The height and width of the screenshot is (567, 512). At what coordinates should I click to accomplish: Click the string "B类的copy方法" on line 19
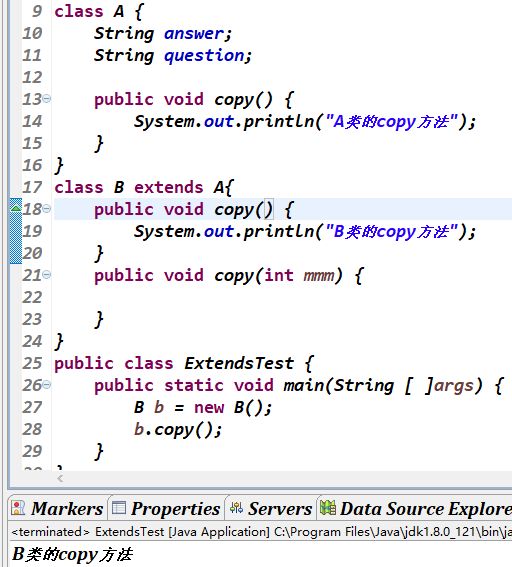point(391,231)
